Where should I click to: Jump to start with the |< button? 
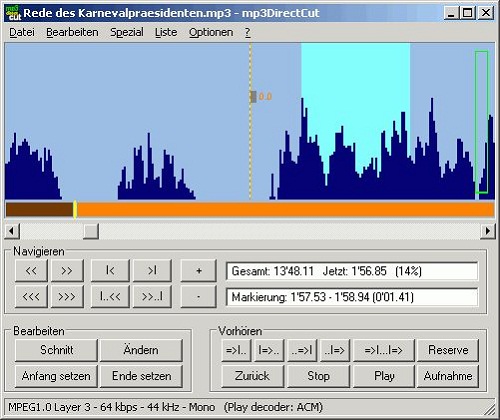click(x=110, y=271)
